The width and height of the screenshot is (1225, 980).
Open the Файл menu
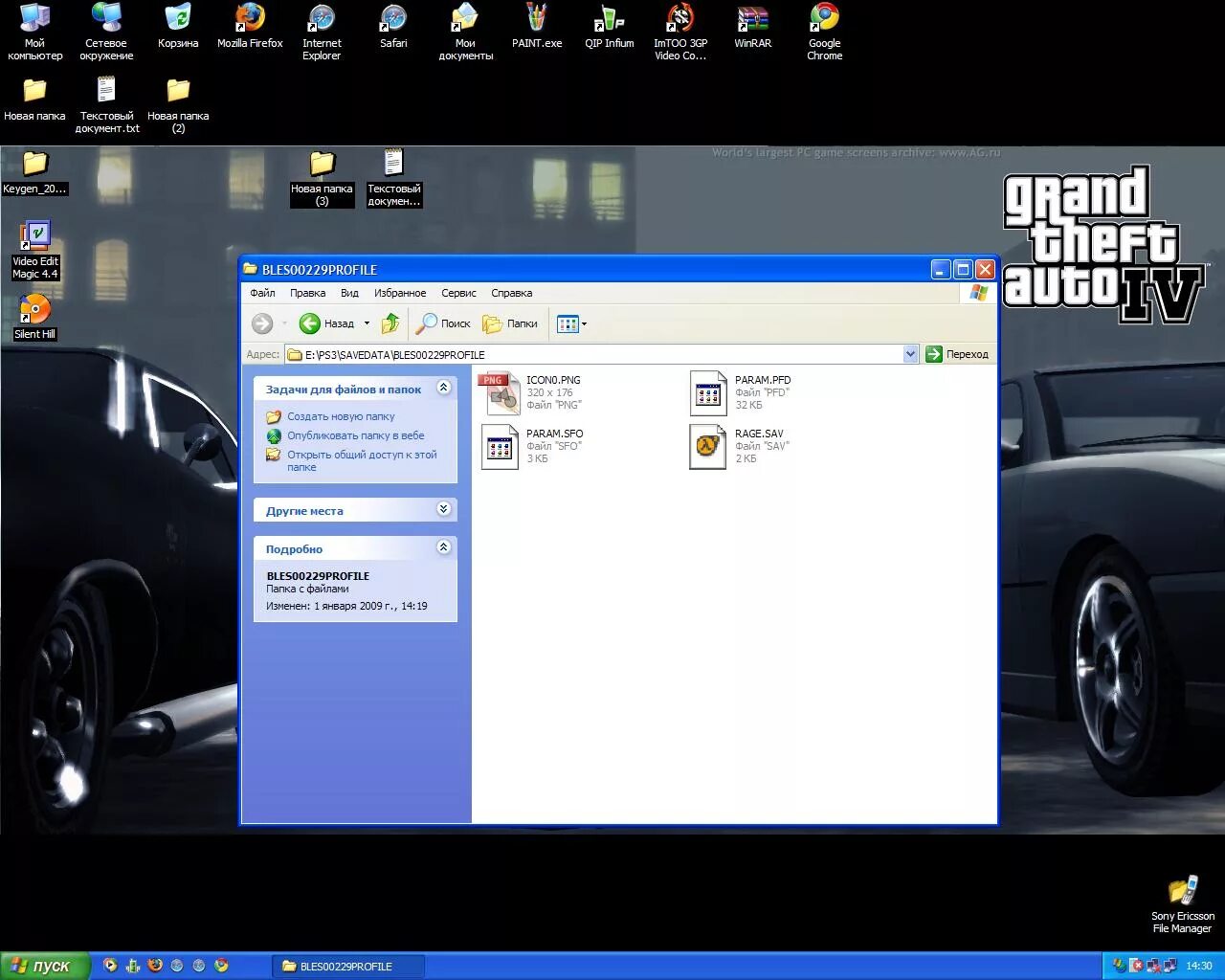pos(262,293)
